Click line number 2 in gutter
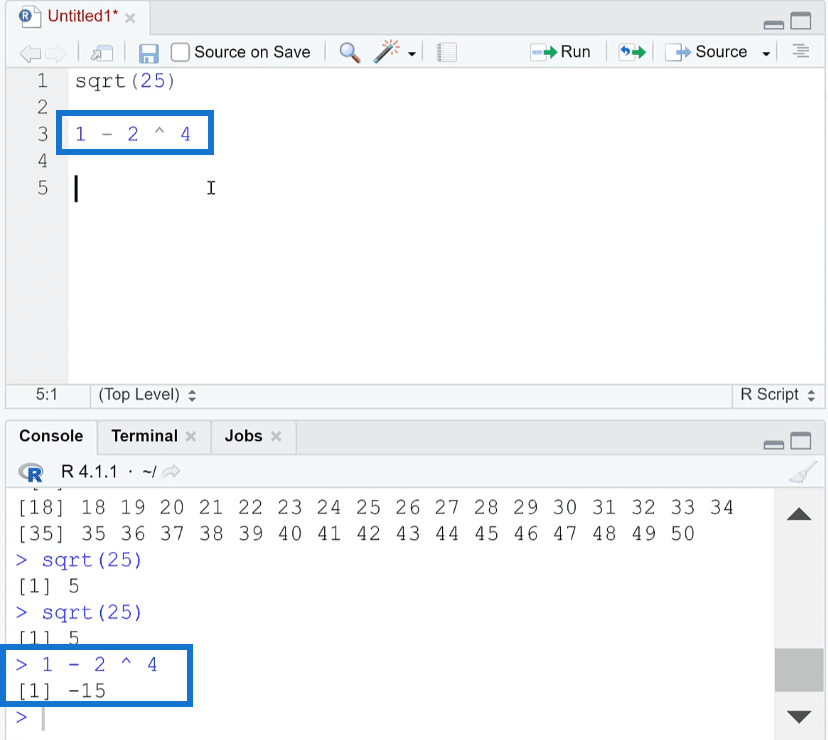 42,107
